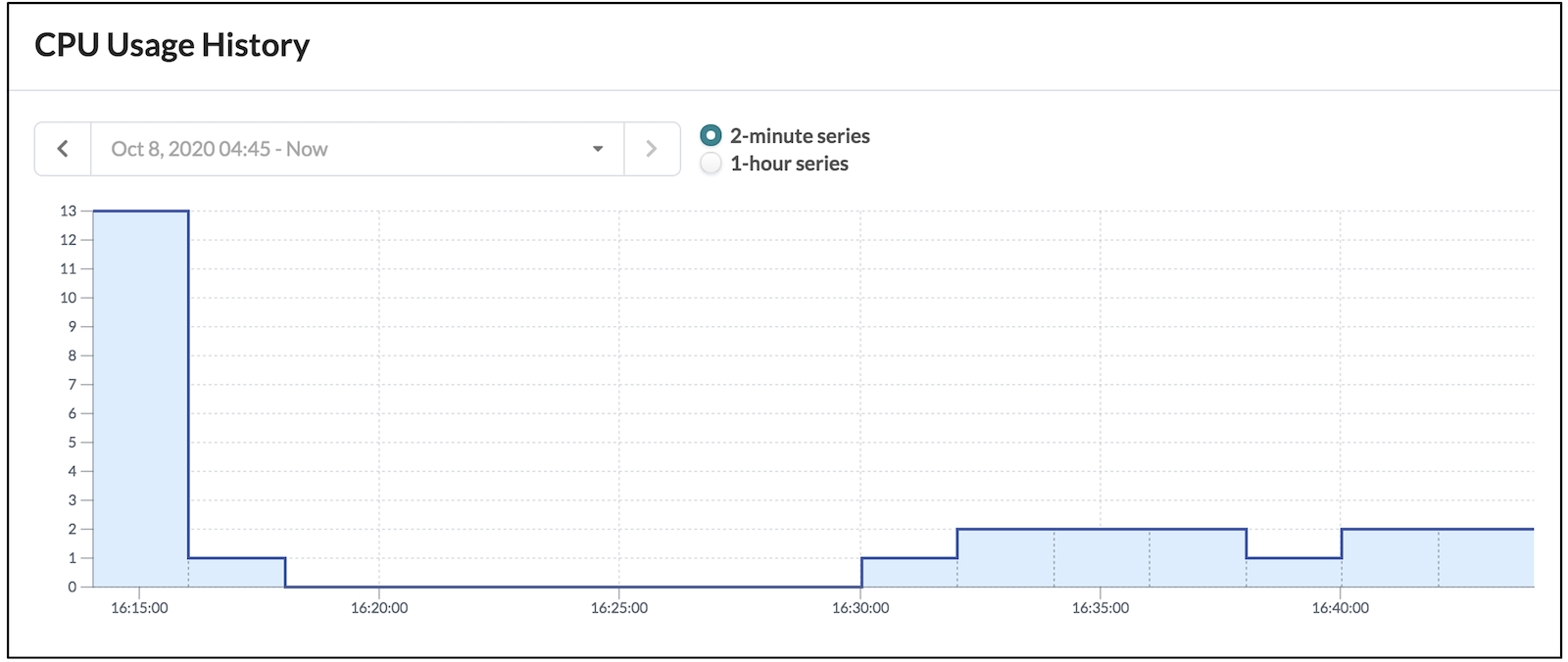The height and width of the screenshot is (662, 1568).
Task: Click the 16:25:00 x-axis time label
Action: tap(619, 608)
